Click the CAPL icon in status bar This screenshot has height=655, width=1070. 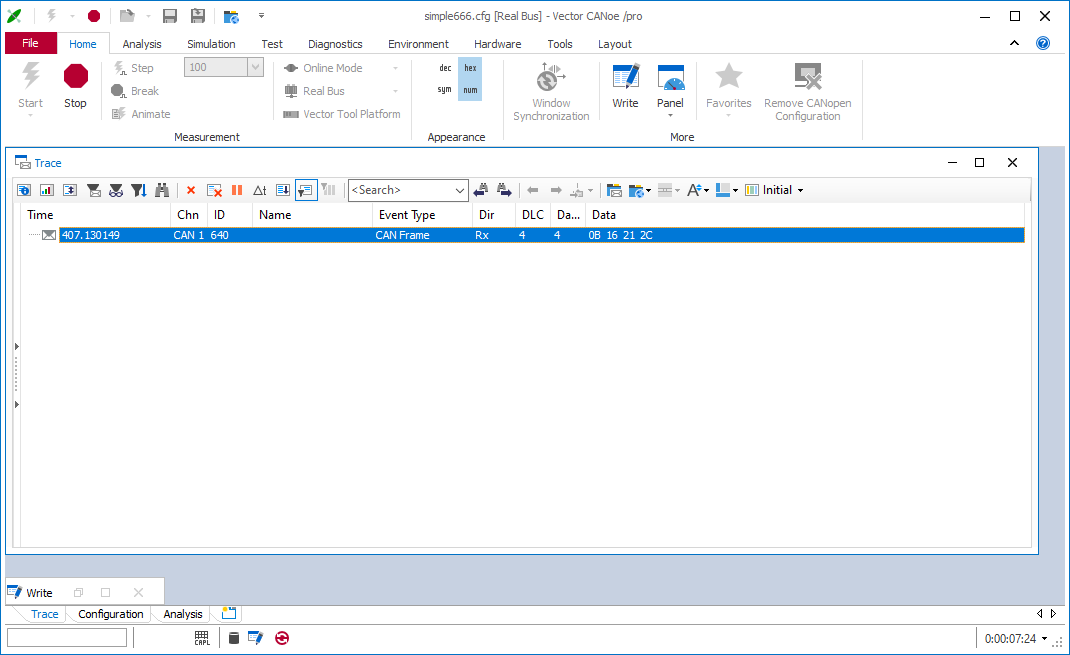pyautogui.click(x=202, y=638)
